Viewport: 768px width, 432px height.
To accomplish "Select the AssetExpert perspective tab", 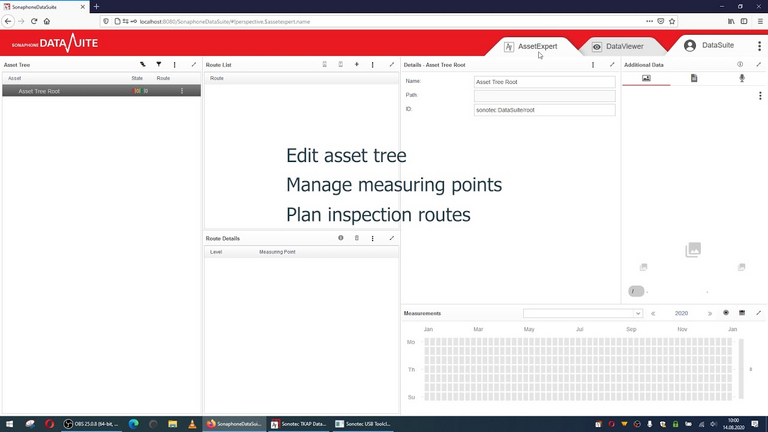I will pos(530,47).
